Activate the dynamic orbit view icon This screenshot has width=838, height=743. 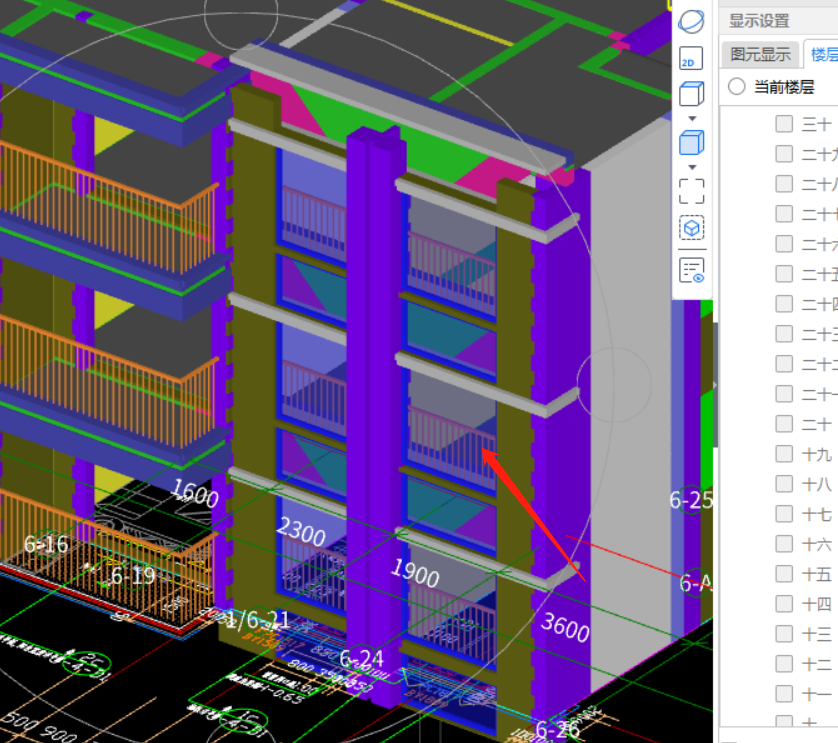pos(692,22)
